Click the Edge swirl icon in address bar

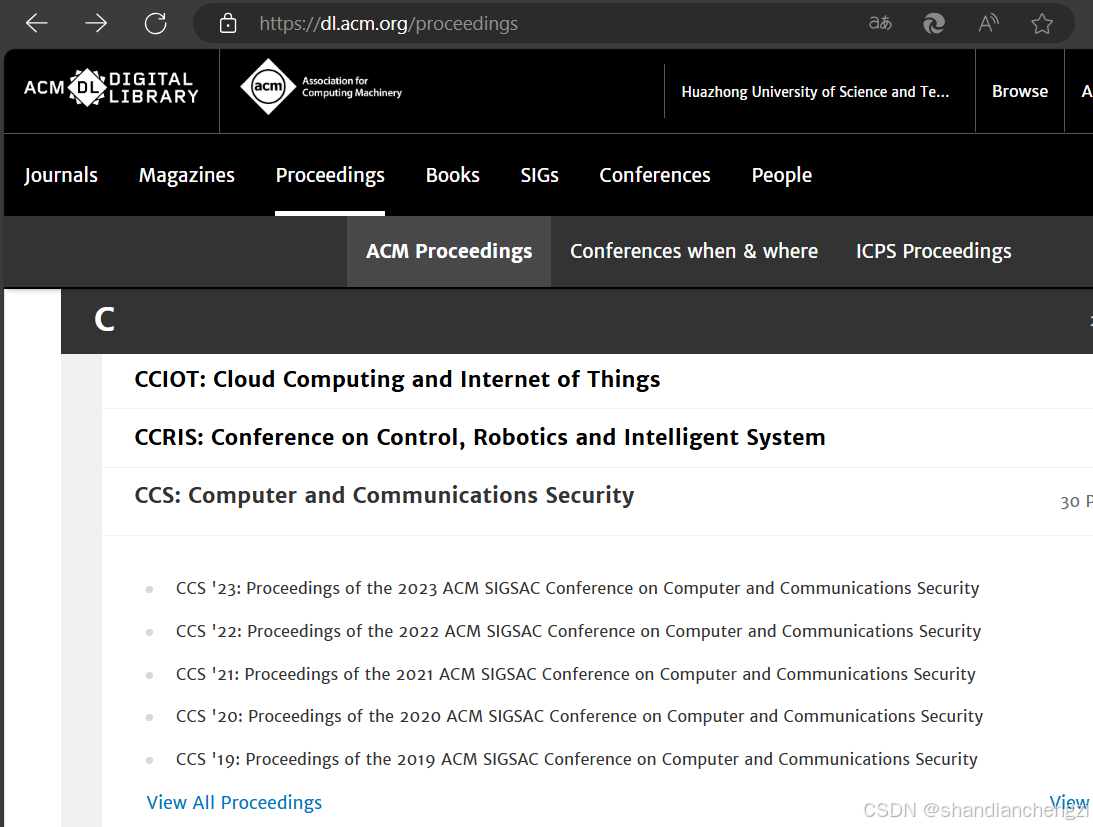click(x=934, y=24)
